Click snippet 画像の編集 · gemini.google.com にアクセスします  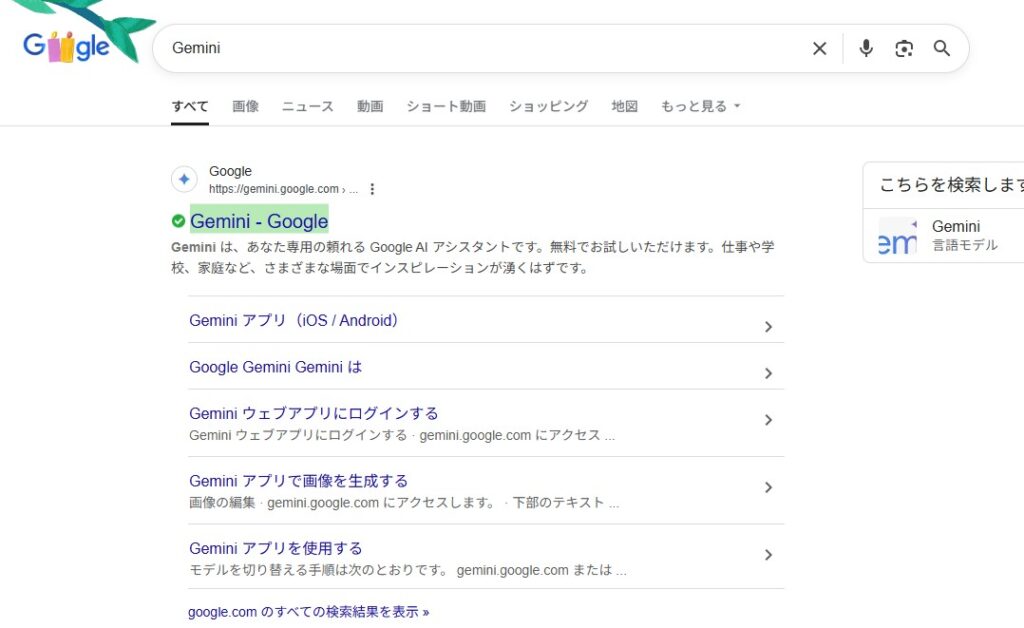pos(404,503)
